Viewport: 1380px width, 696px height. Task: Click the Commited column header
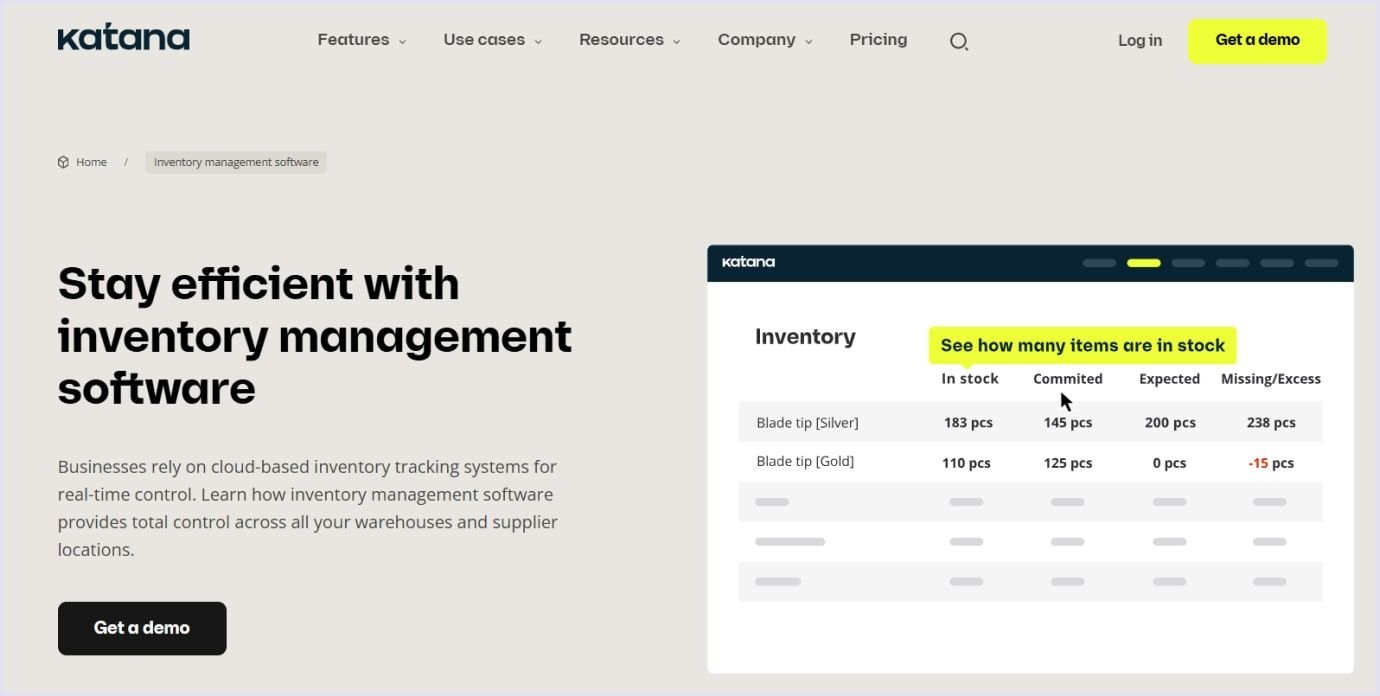(x=1068, y=379)
